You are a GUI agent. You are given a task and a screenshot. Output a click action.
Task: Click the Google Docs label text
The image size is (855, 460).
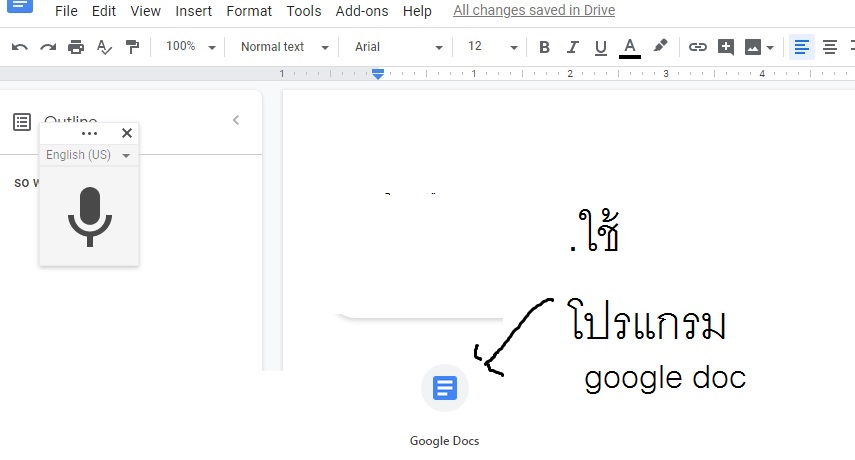click(x=444, y=441)
